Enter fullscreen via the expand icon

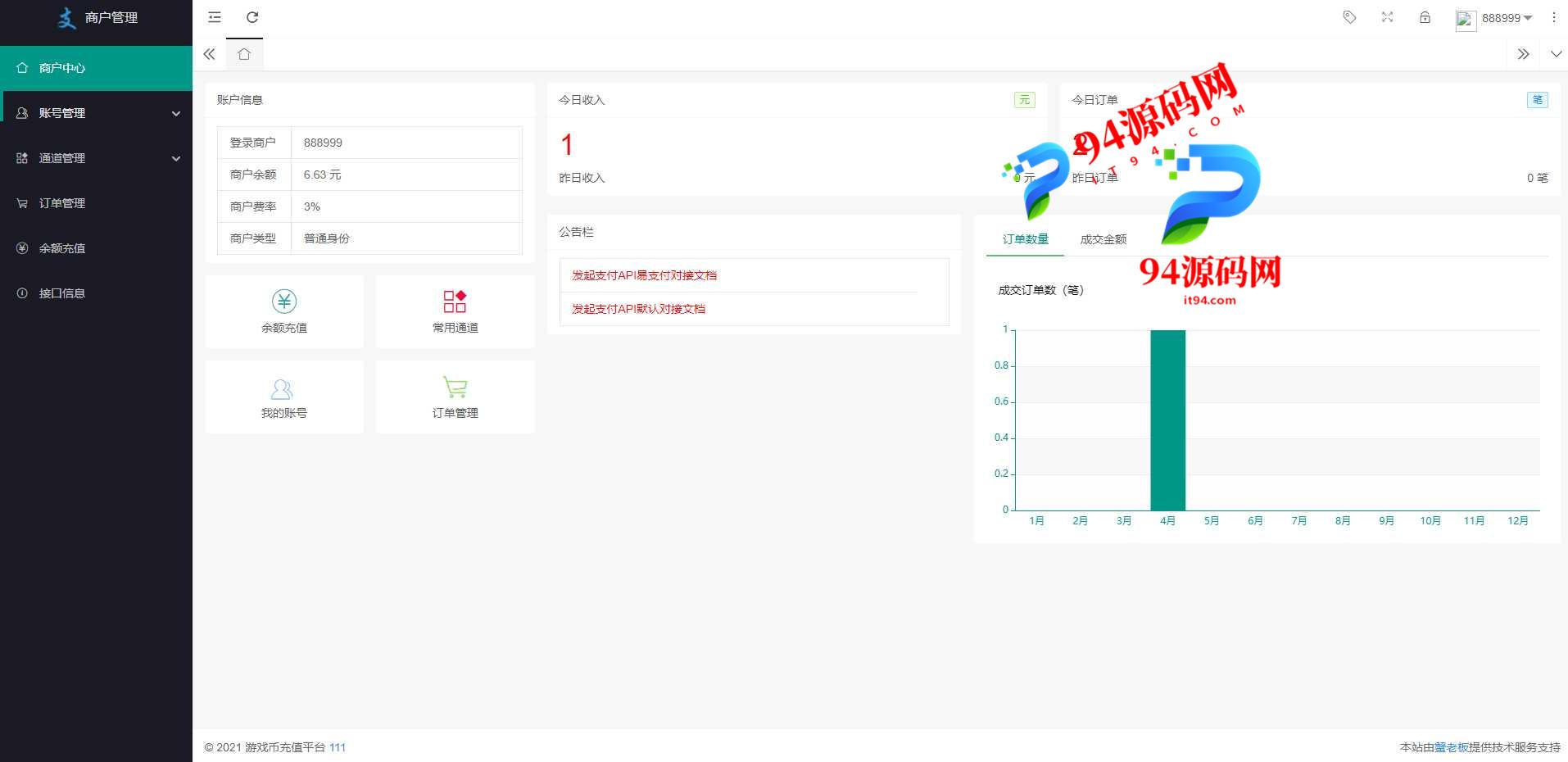(x=1387, y=17)
